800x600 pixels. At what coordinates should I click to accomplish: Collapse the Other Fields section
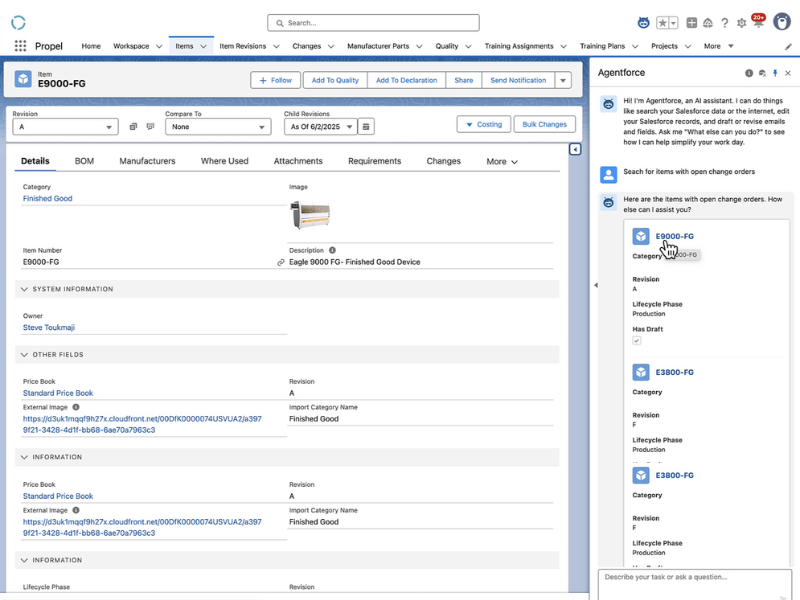(x=24, y=355)
